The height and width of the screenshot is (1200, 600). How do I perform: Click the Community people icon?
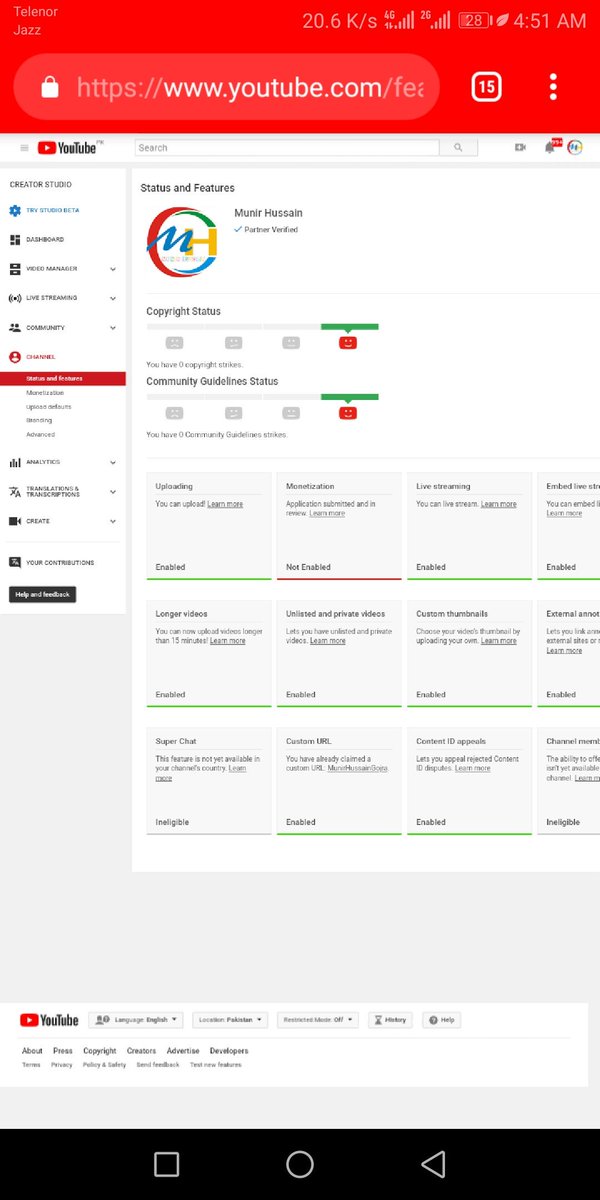tap(15, 327)
